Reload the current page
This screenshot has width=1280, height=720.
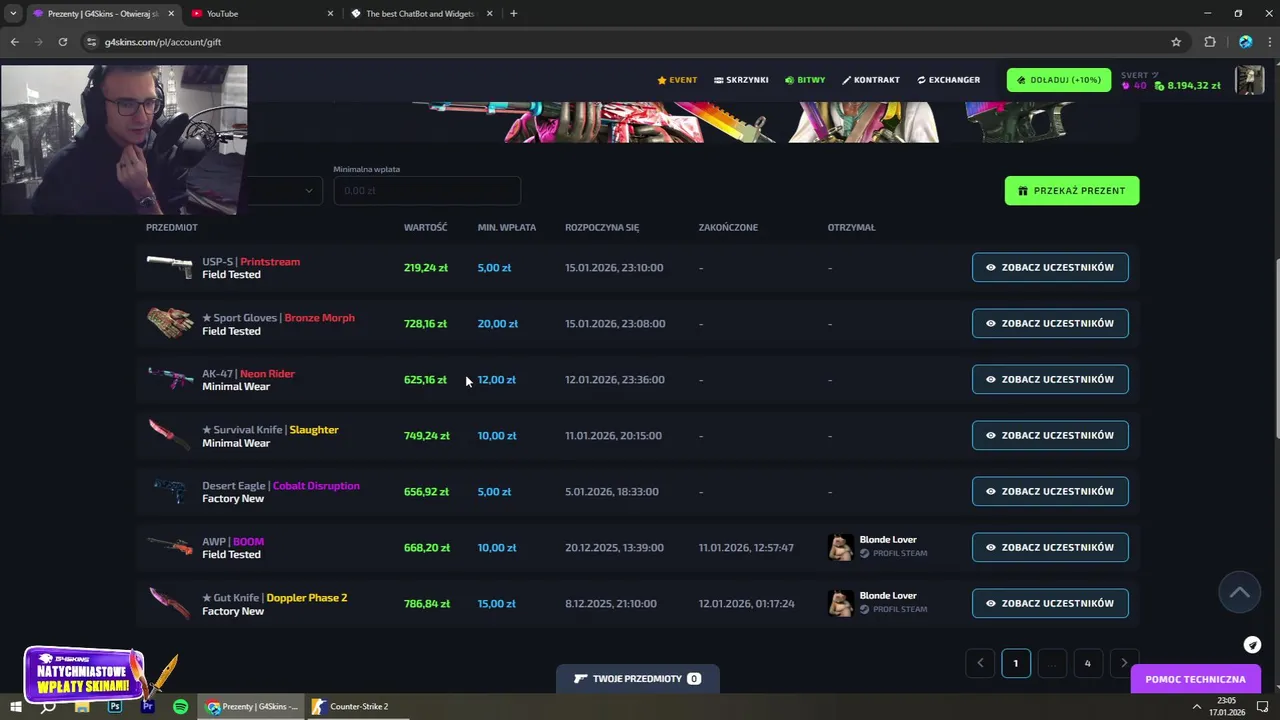click(x=62, y=42)
